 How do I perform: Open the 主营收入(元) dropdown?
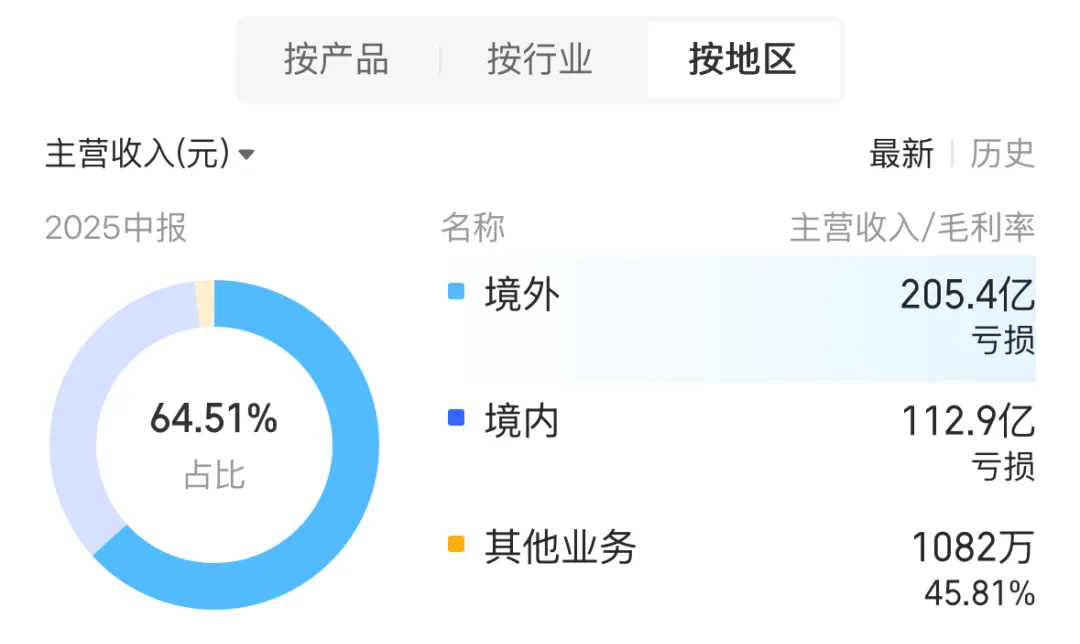(138, 154)
